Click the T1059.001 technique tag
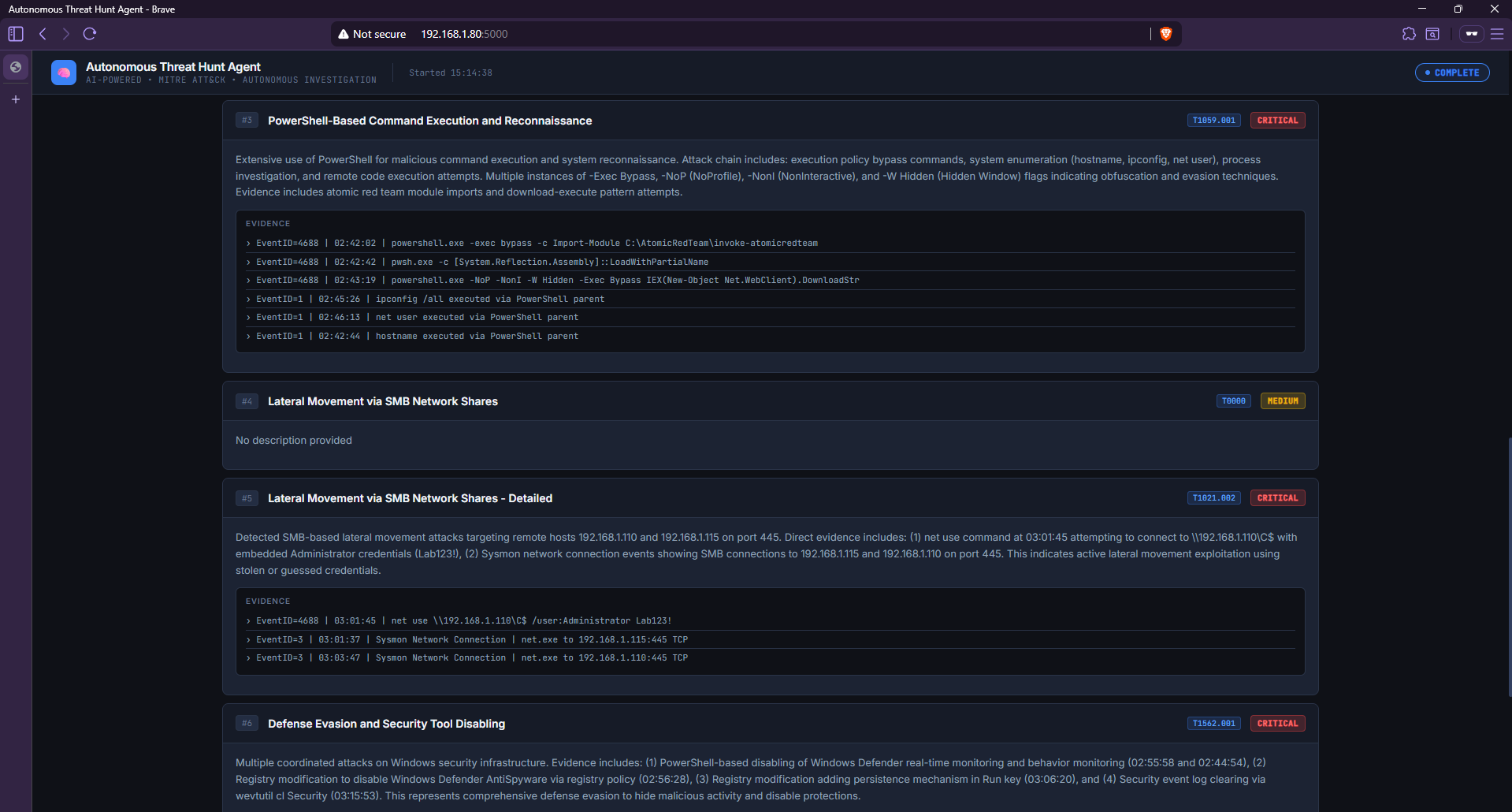 point(1213,121)
